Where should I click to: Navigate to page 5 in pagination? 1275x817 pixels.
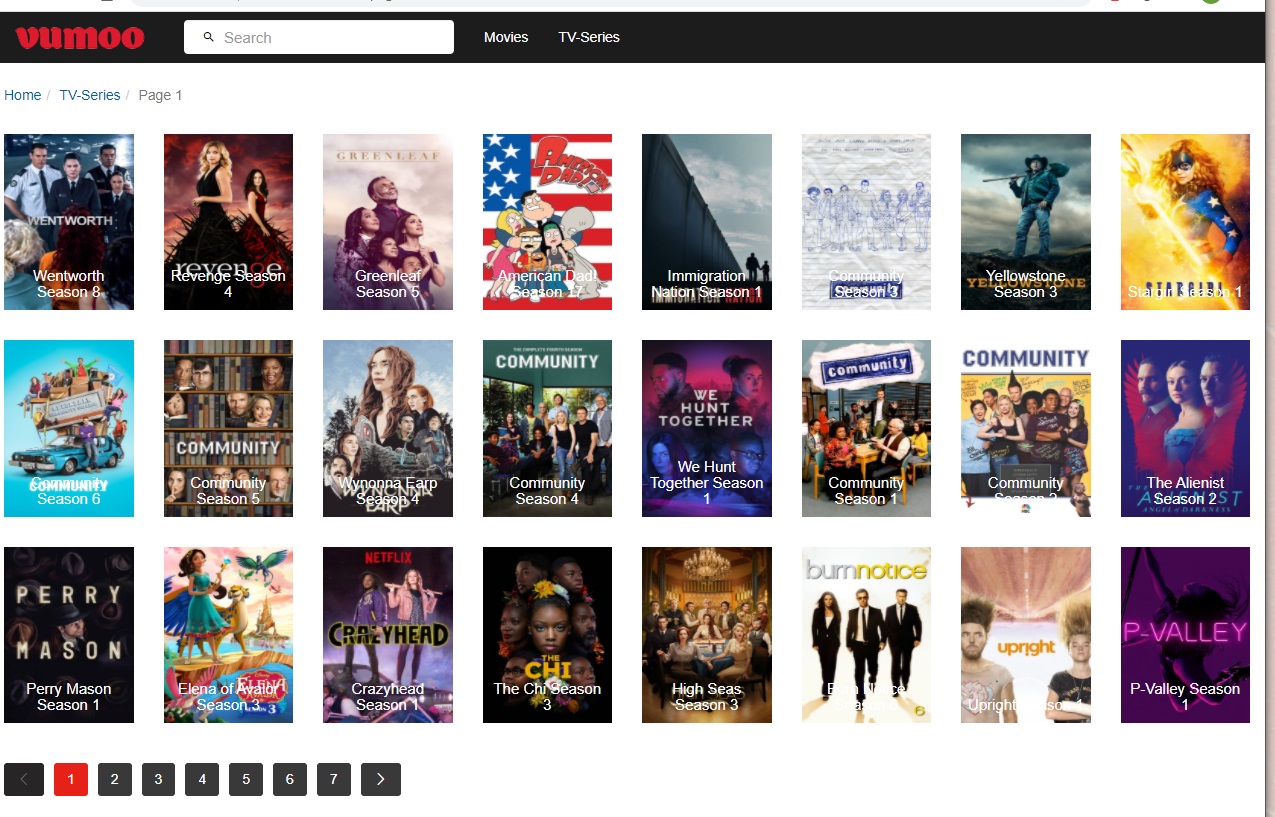(246, 780)
